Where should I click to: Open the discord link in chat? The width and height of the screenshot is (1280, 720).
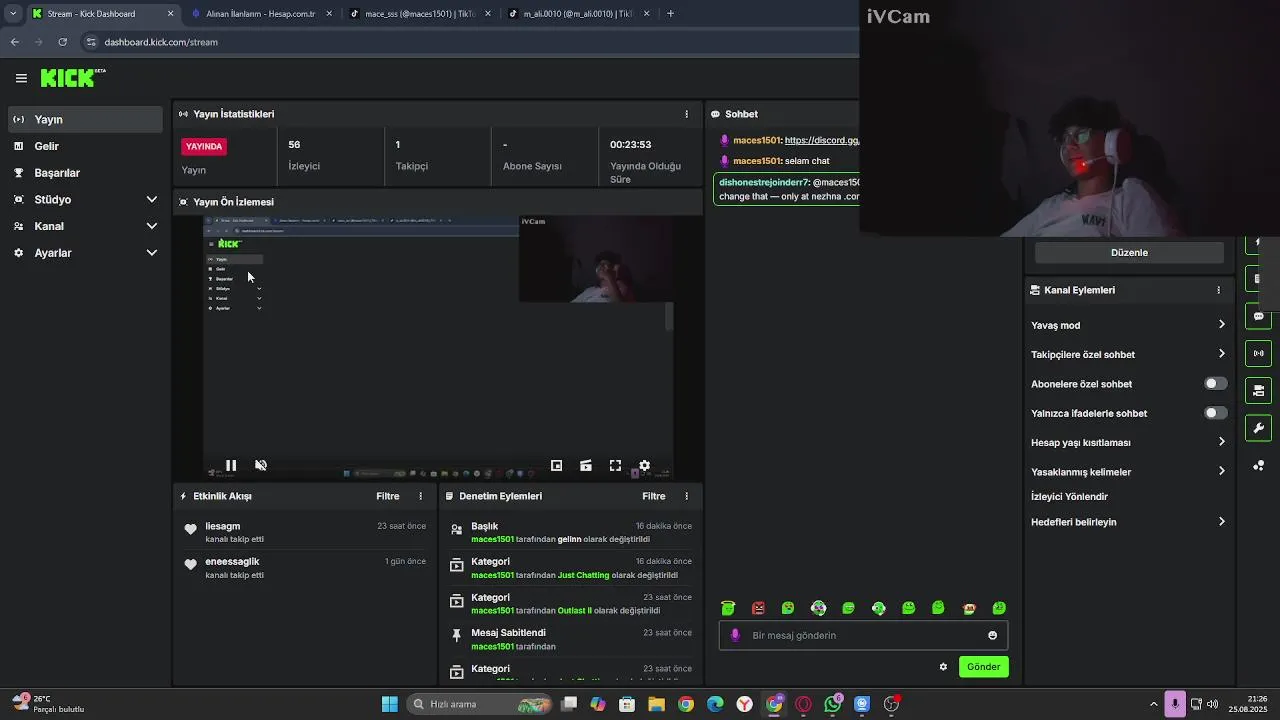pos(821,141)
